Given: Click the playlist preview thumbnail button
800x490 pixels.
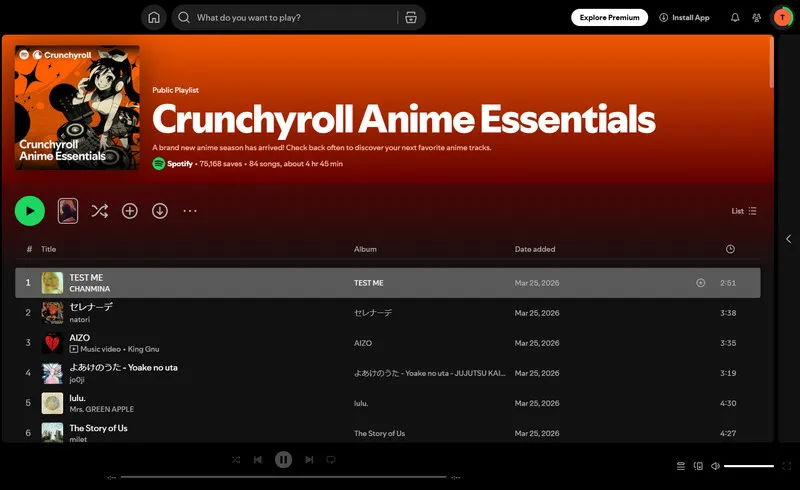Looking at the screenshot, I should pyautogui.click(x=68, y=211).
